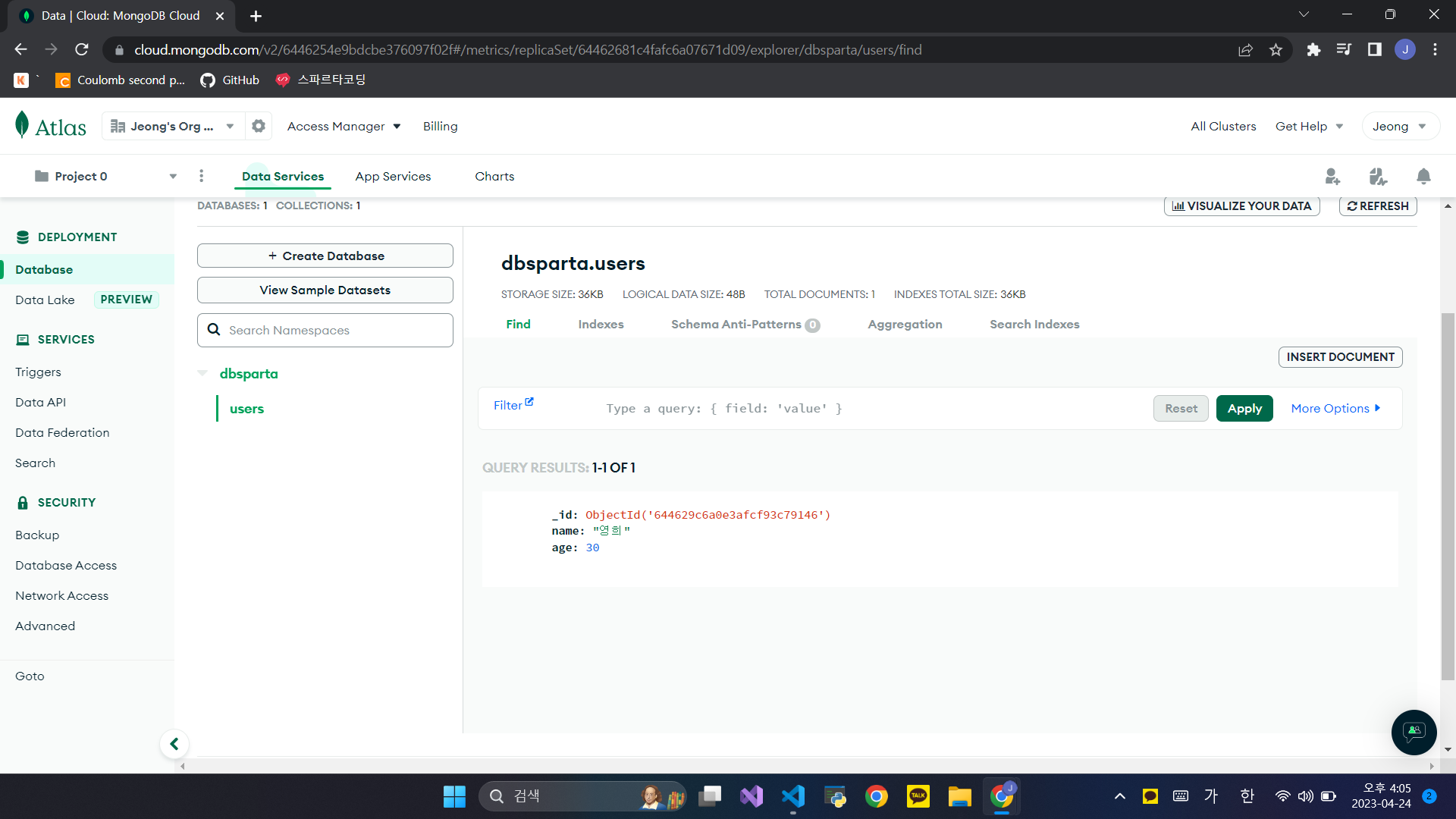Screen dimensions: 1456x819
Task: Open All Clusters link
Action: (x=1223, y=126)
